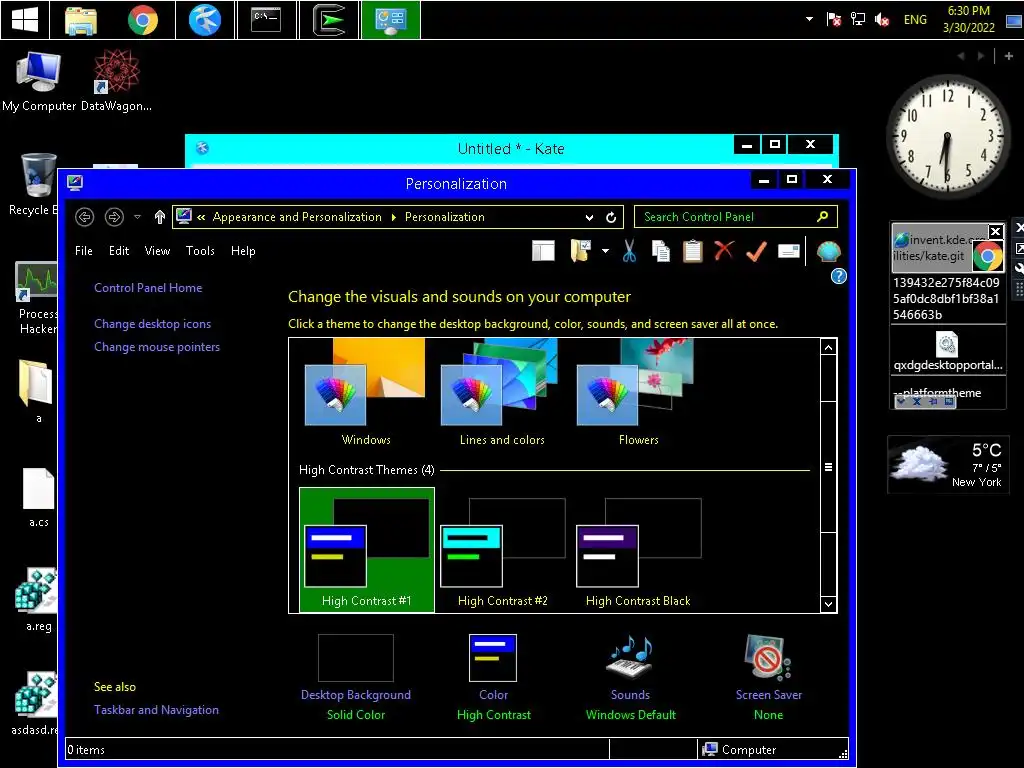Open Sounds Windows Default settings

[630, 678]
